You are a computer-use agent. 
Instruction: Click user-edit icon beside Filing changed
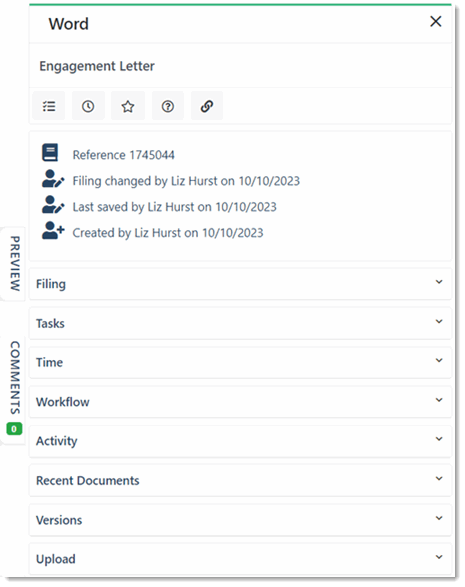pyautogui.click(x=53, y=179)
